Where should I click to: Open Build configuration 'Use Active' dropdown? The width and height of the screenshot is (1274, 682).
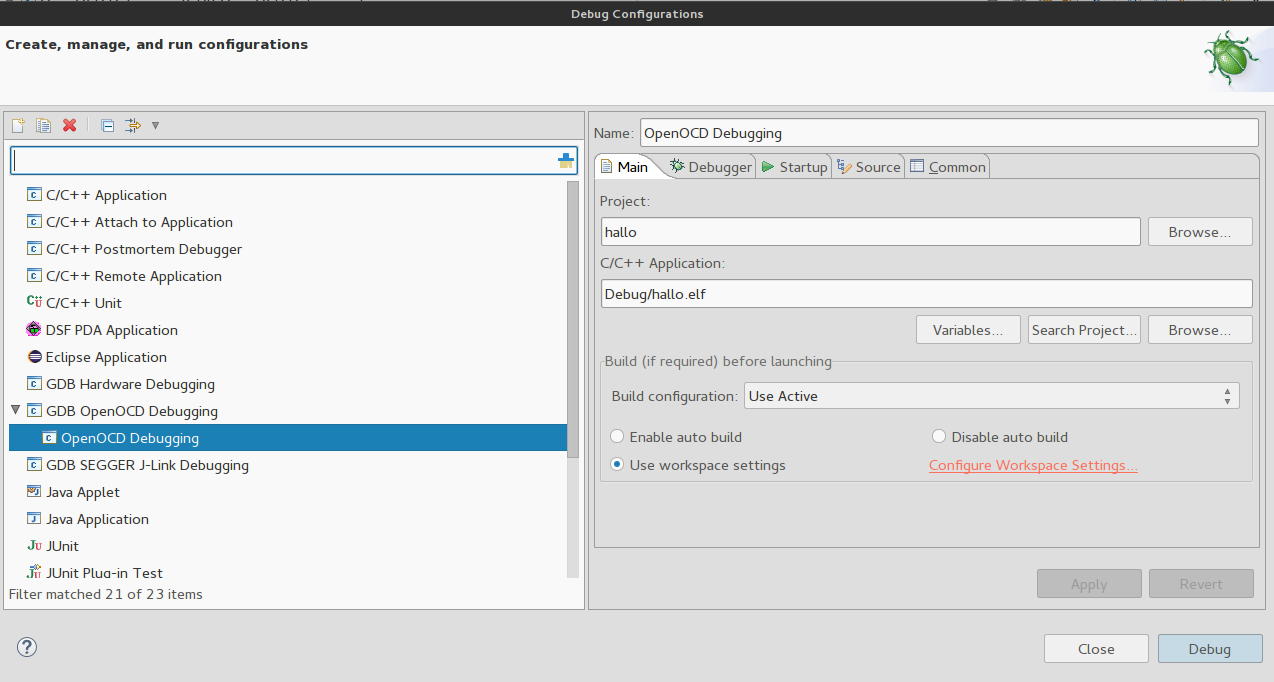point(992,396)
